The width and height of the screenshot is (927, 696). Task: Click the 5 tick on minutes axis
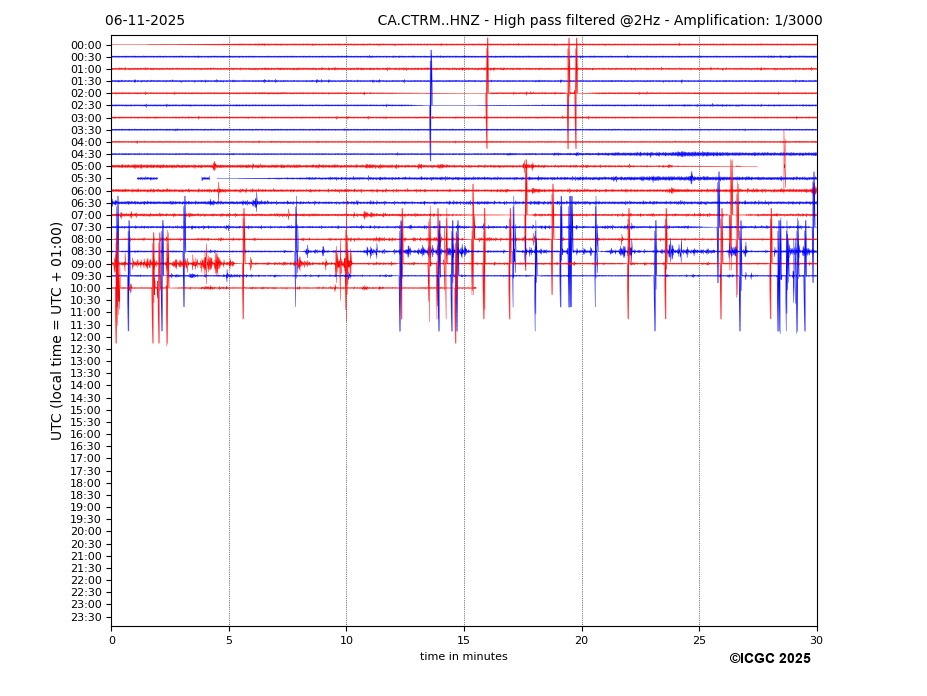[x=229, y=640]
